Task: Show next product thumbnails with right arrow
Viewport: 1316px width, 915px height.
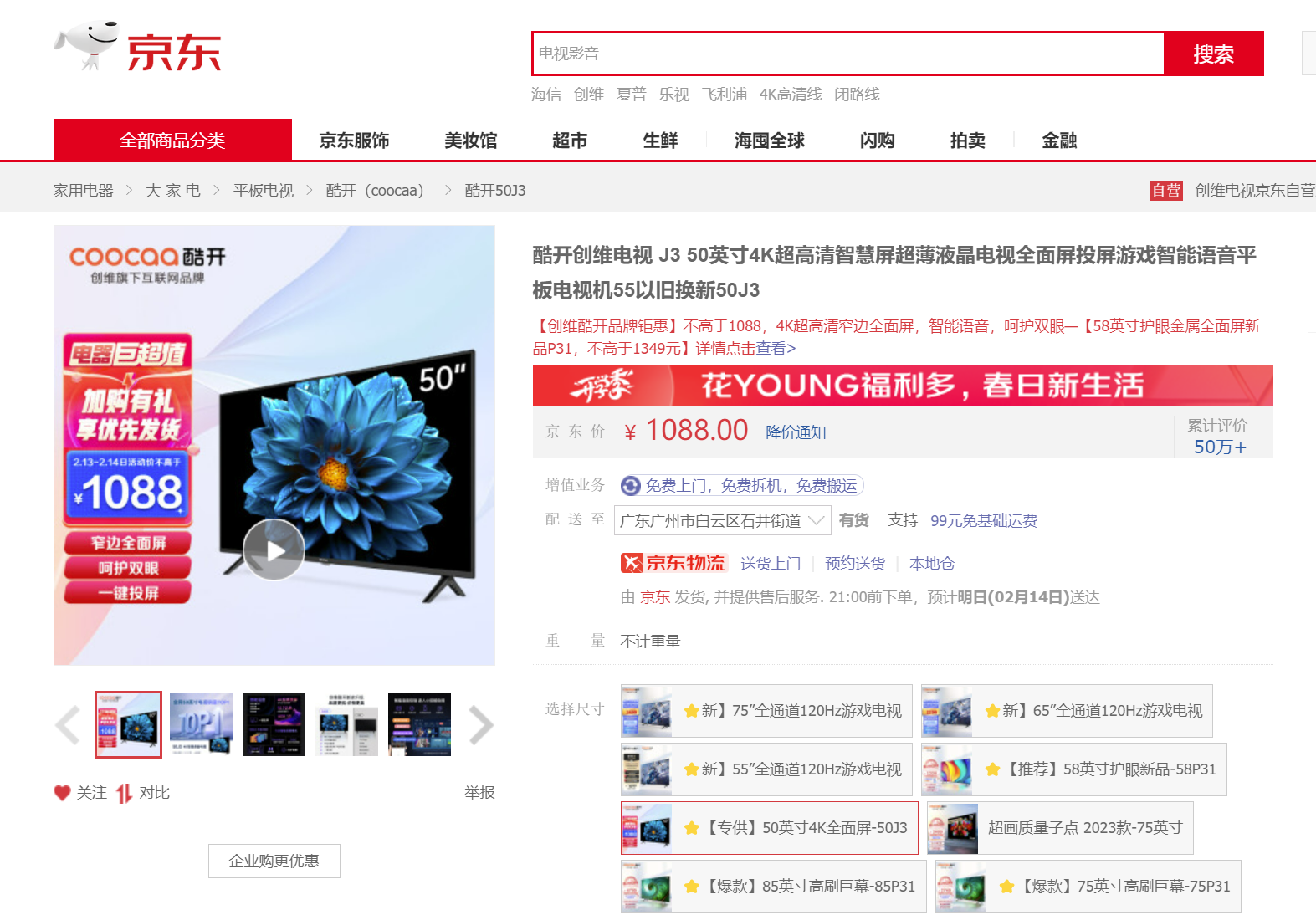Action: point(480,725)
